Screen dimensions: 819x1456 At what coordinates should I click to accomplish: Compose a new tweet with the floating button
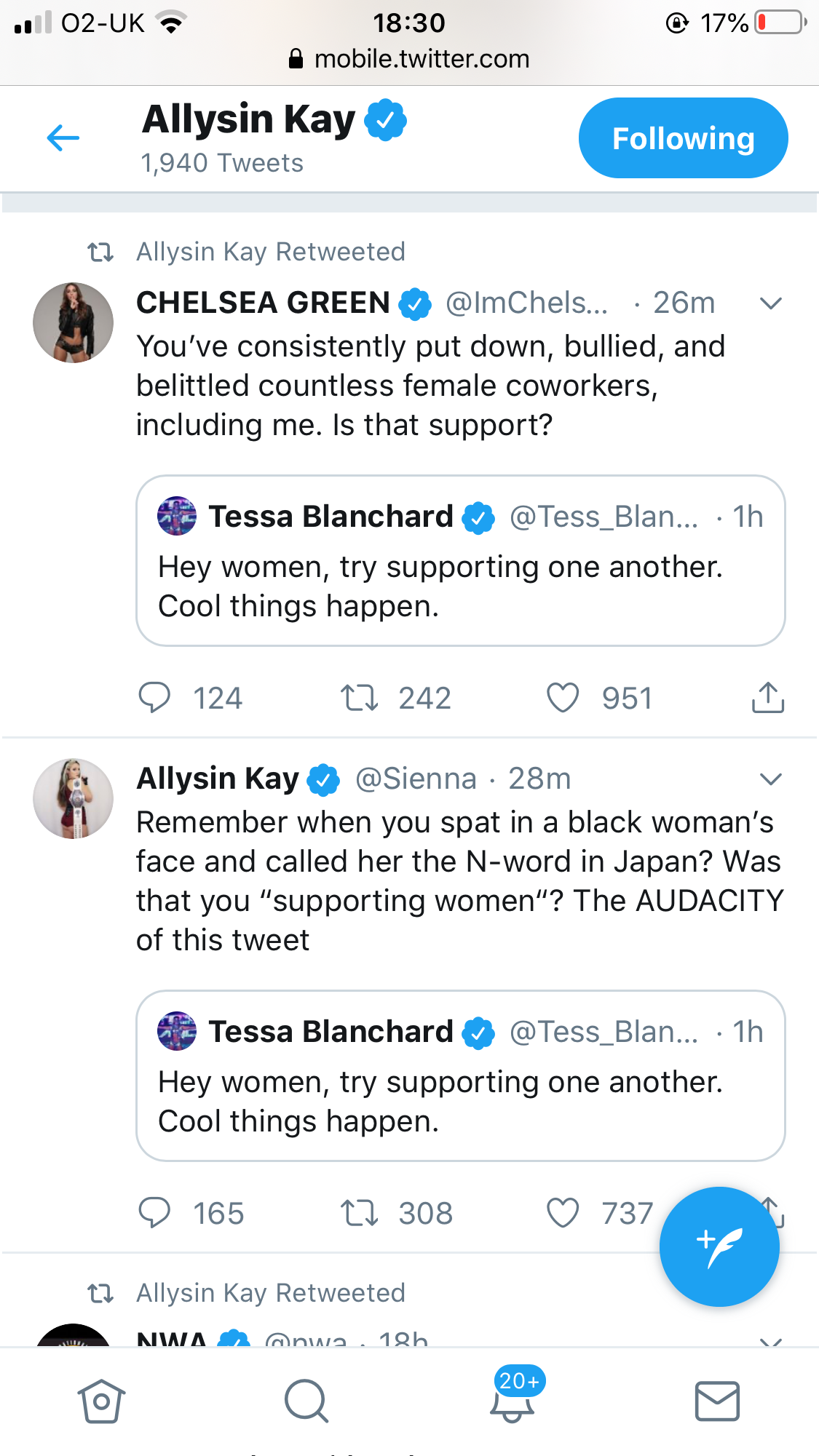pos(719,1246)
